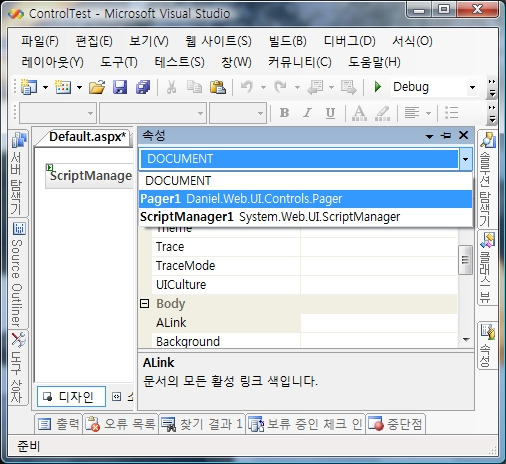The image size is (506, 464).
Task: Open the 속성 side tab on right
Action: 487,345
